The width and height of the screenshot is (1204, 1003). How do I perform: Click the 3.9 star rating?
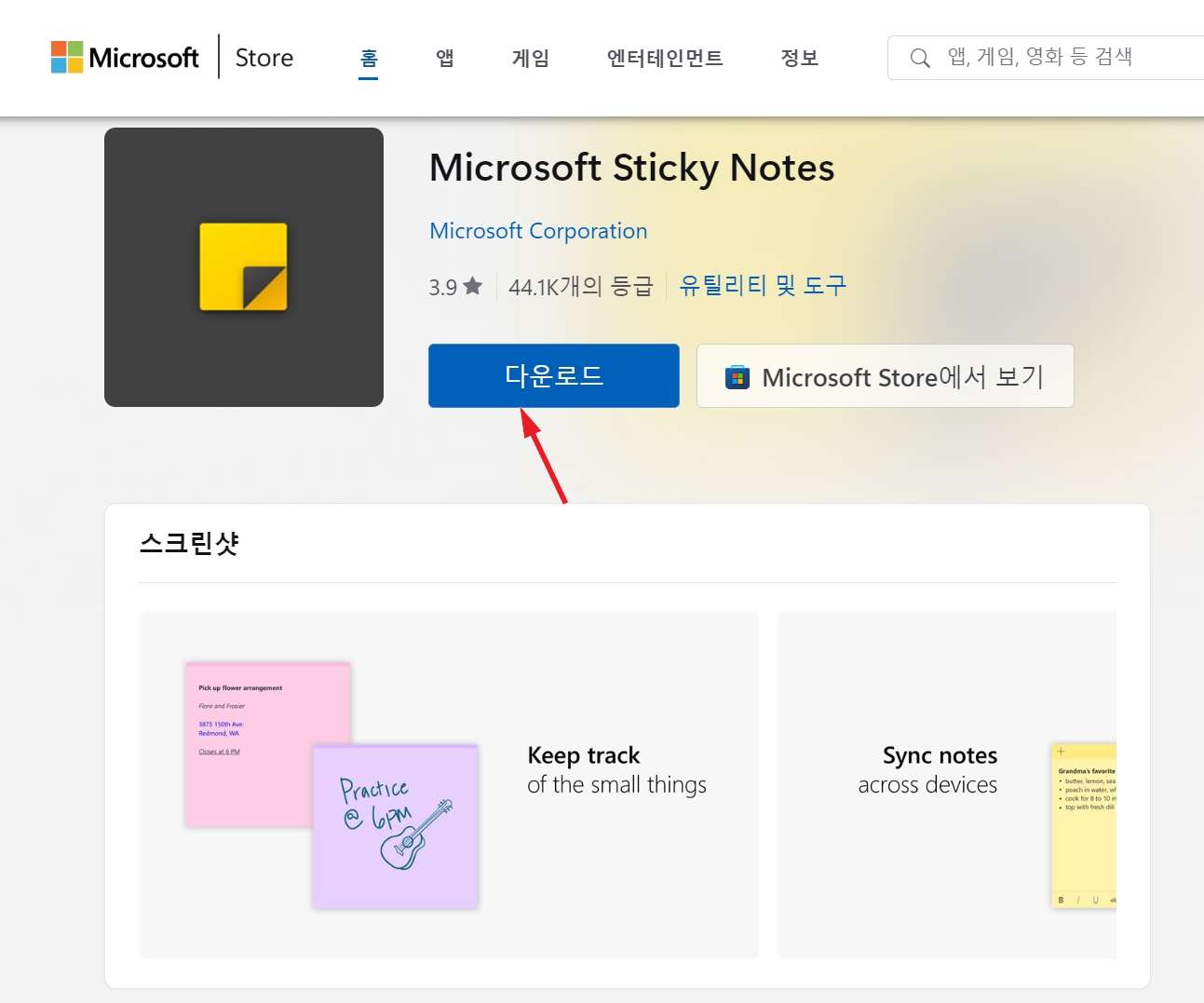455,287
